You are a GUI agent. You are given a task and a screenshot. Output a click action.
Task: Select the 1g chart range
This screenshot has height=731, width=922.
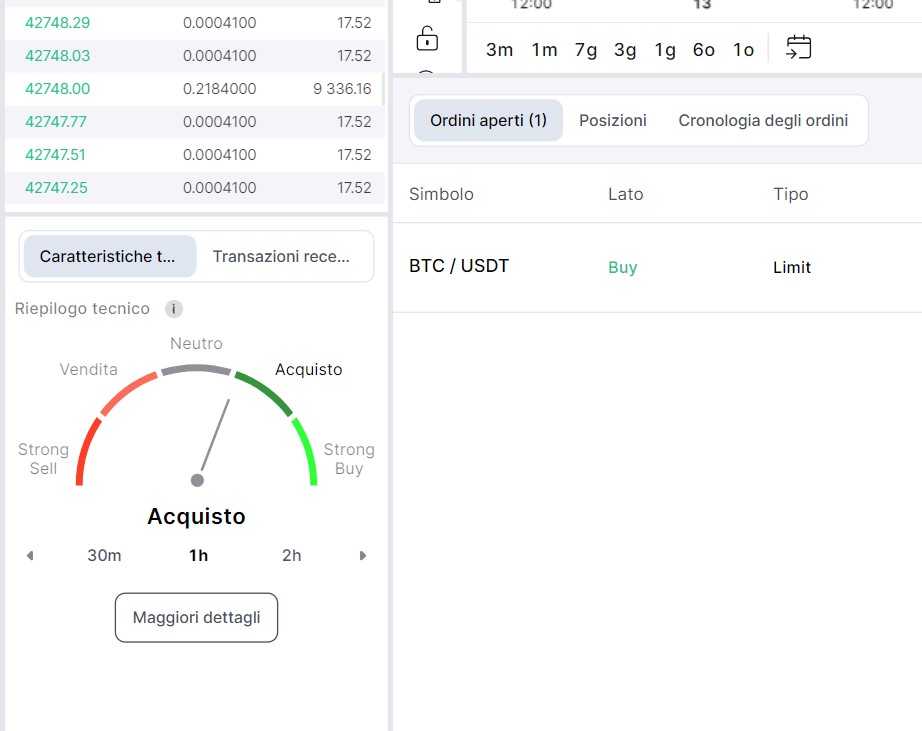tap(665, 49)
